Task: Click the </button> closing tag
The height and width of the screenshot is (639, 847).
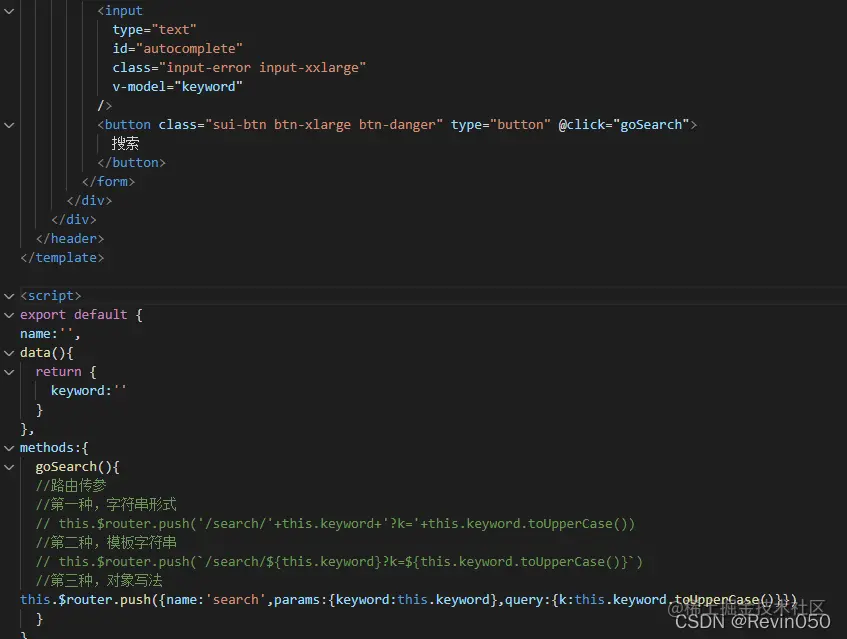Action: click(x=131, y=163)
